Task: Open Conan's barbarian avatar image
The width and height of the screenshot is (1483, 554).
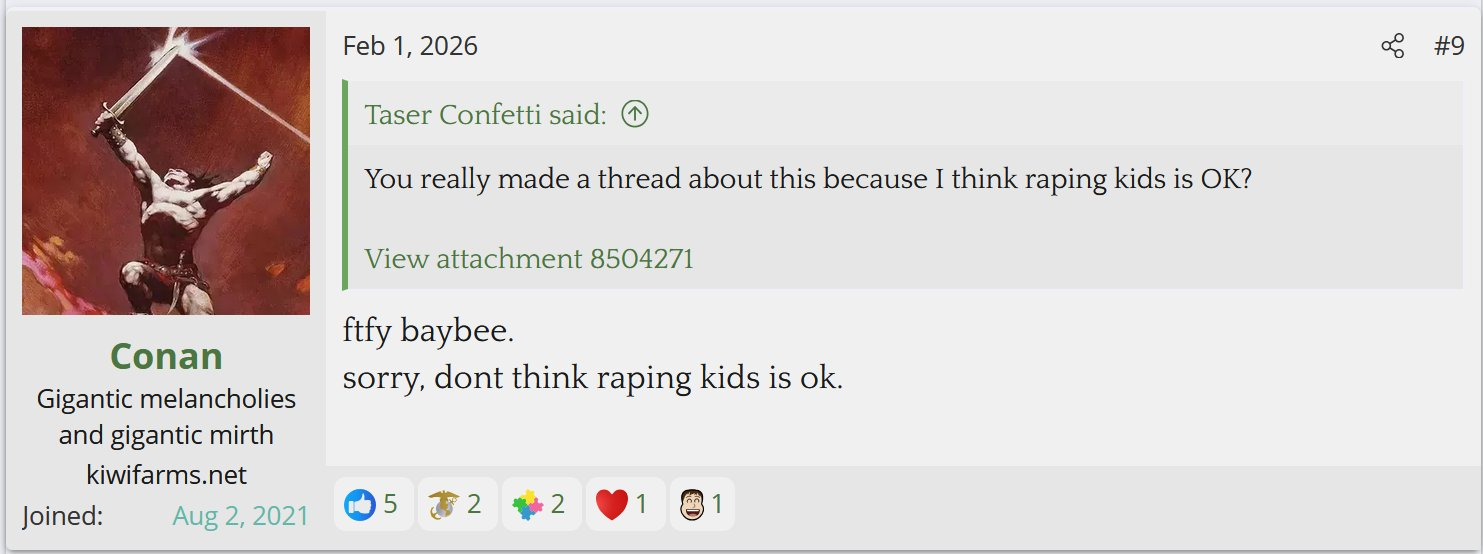Action: click(x=166, y=171)
